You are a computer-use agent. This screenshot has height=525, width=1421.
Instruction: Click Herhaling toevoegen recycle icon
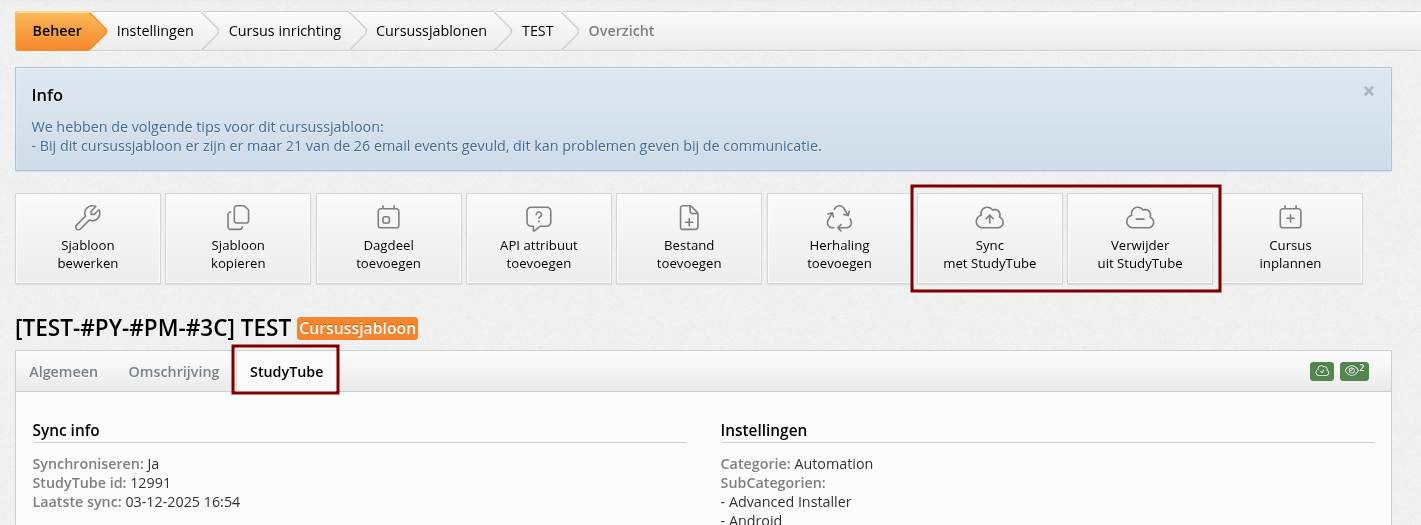pos(839,218)
